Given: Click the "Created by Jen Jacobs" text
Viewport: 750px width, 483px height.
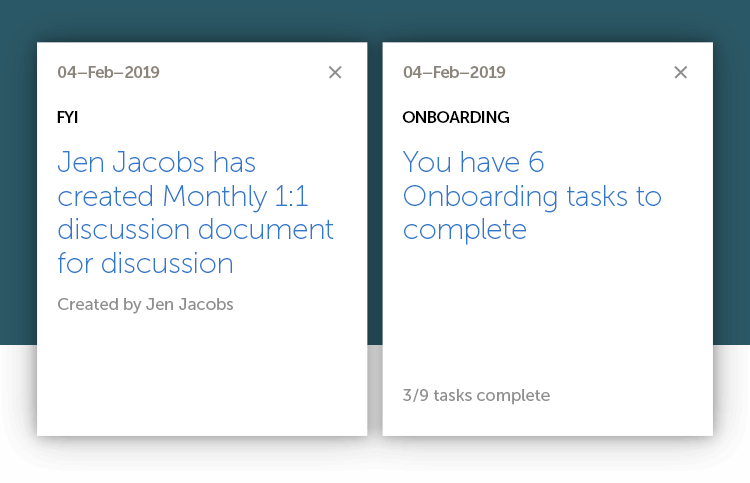Looking at the screenshot, I should (x=145, y=304).
